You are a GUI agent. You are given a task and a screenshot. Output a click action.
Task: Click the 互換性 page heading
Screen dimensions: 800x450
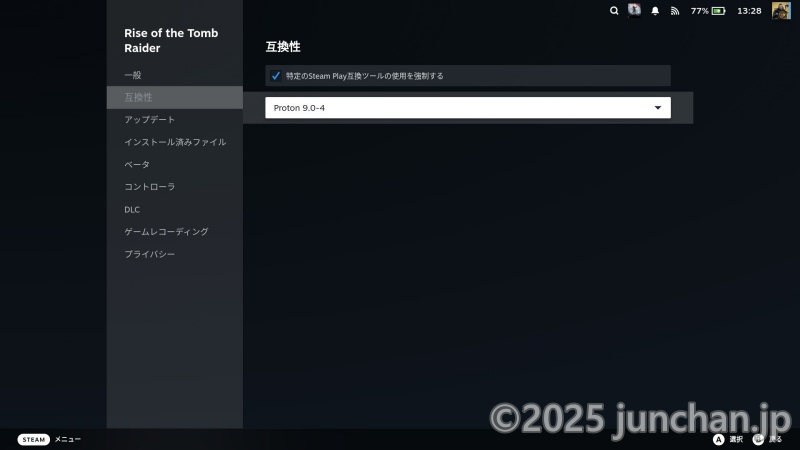pos(283,47)
